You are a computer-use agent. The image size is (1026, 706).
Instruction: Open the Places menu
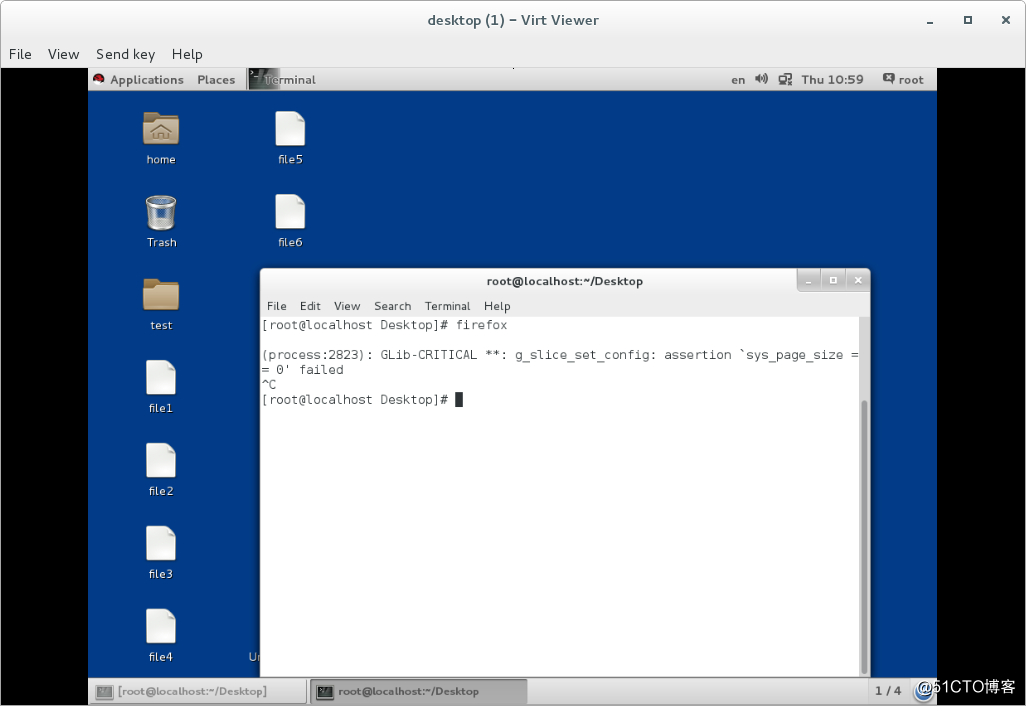pyautogui.click(x=216, y=79)
